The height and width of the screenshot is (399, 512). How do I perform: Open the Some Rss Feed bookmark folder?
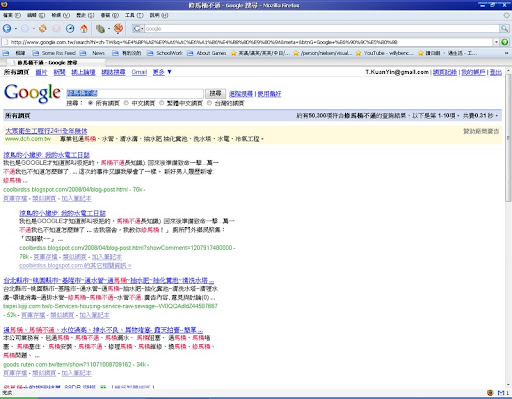tap(54, 53)
